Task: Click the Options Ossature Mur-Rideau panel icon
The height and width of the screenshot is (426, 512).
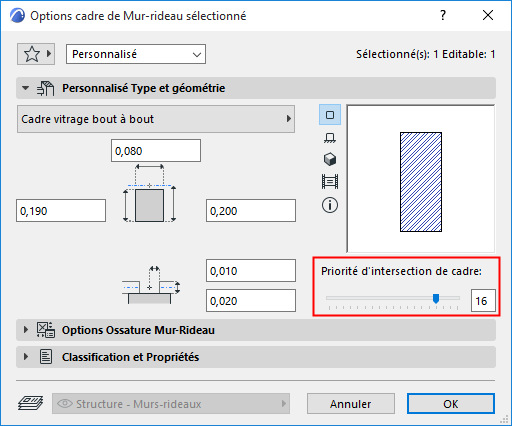Action: pos(46,330)
